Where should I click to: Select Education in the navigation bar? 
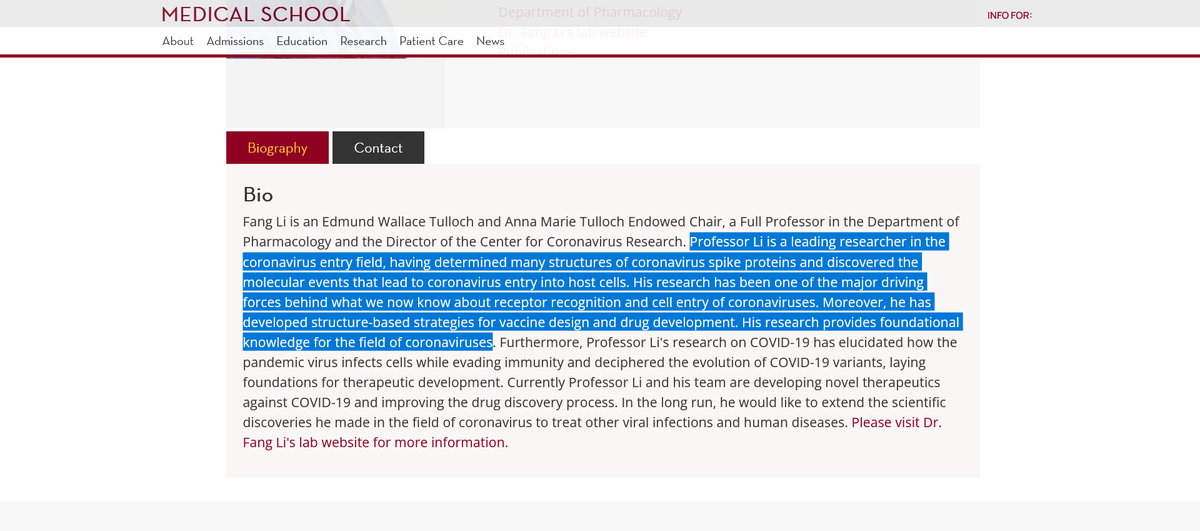(x=302, y=41)
